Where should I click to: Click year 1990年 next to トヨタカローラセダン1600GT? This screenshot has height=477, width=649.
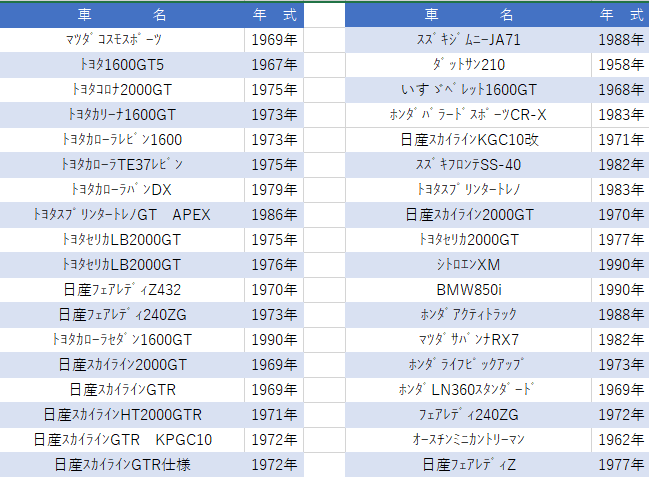pyautogui.click(x=274, y=340)
